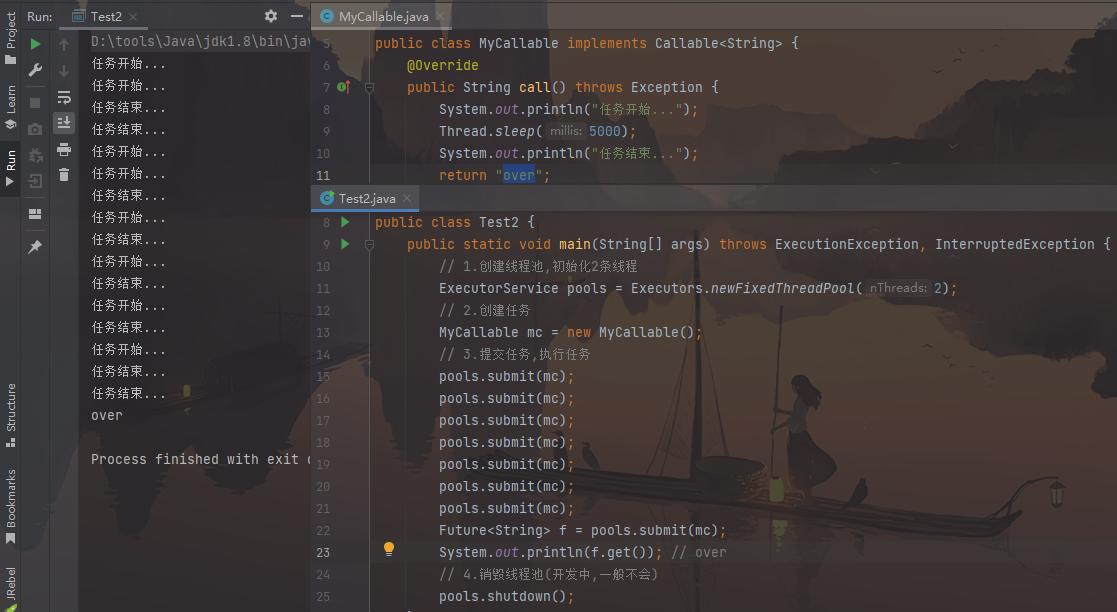Click the restore layout icon

(x=36, y=214)
